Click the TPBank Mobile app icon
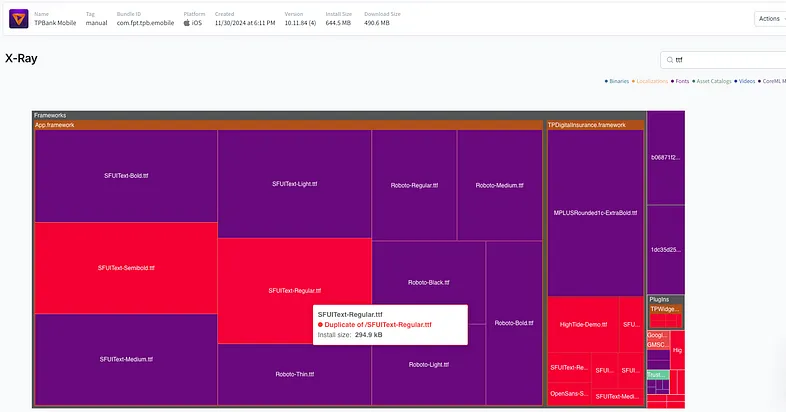The height and width of the screenshot is (412, 786). (x=18, y=18)
